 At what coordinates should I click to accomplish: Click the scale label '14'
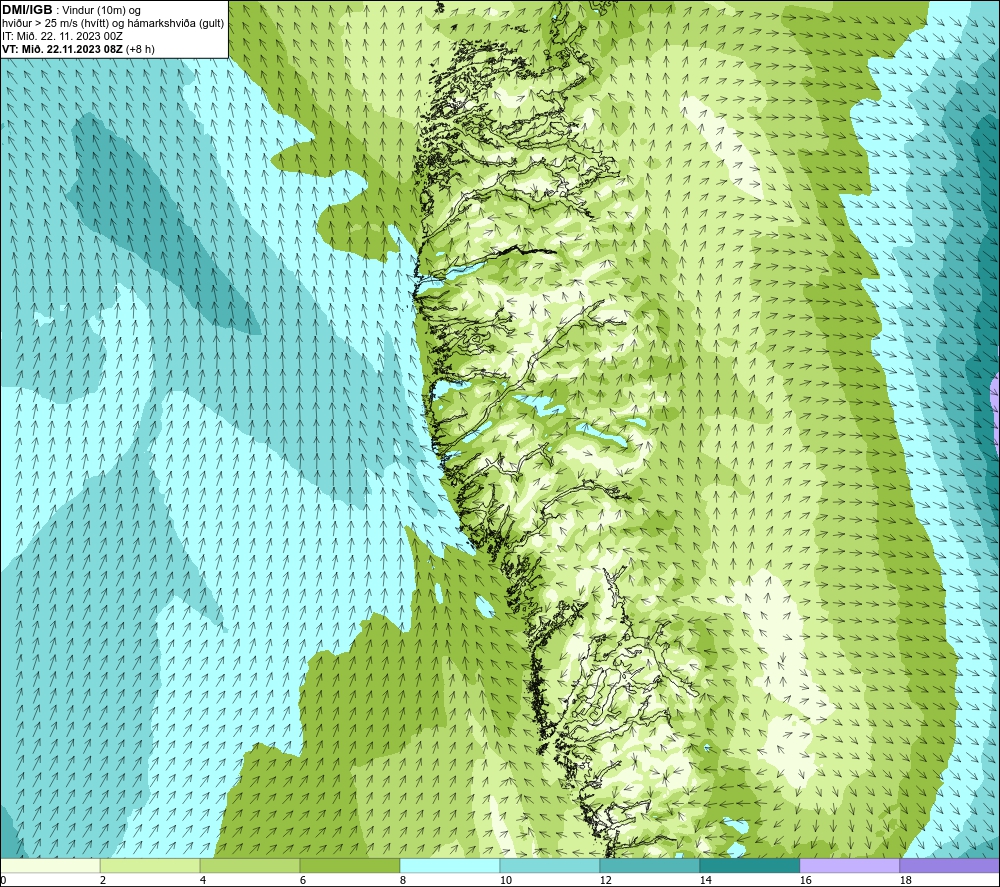(706, 880)
